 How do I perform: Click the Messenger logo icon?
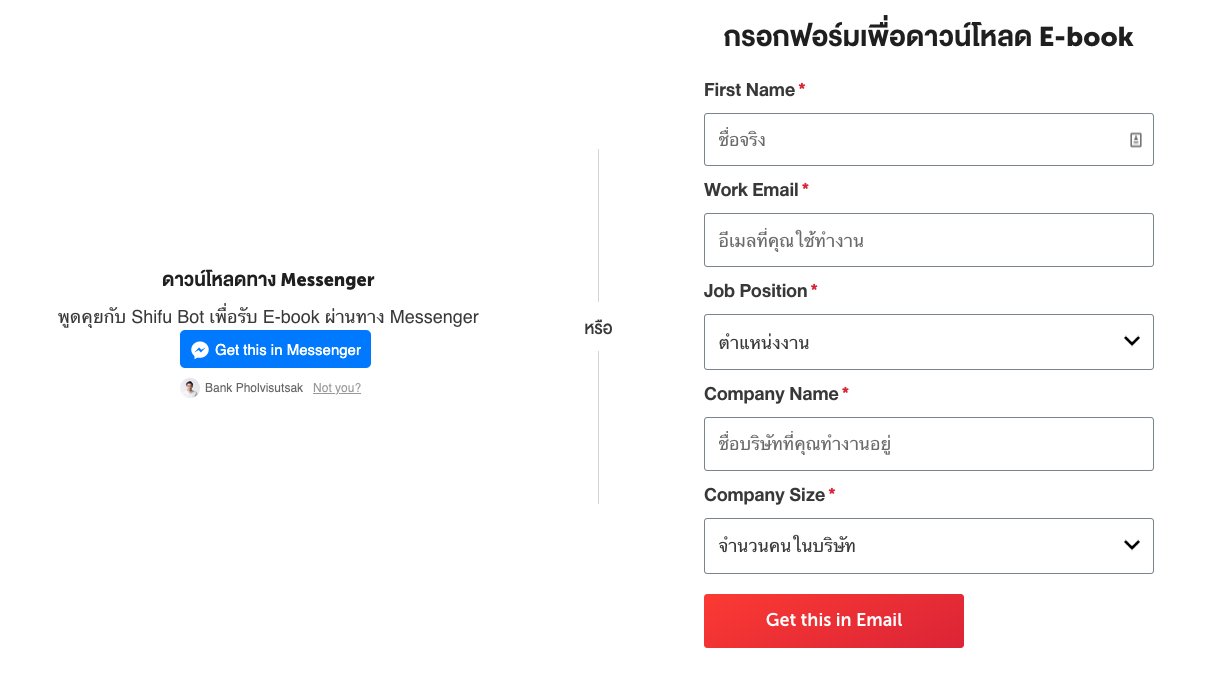point(200,350)
